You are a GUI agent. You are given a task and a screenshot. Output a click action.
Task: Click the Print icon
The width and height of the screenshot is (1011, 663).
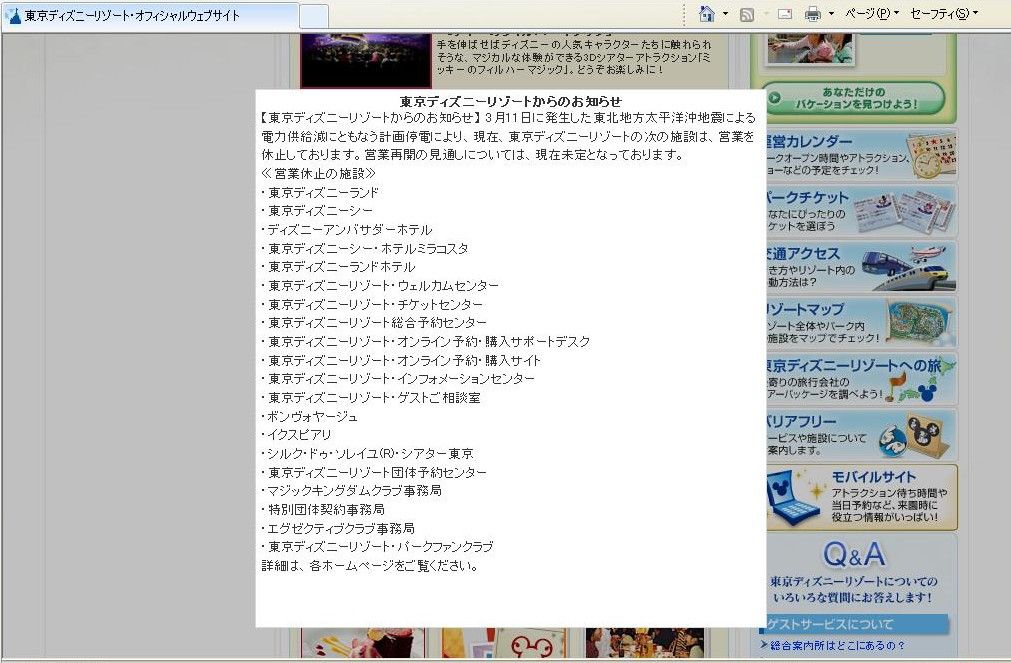coord(813,14)
